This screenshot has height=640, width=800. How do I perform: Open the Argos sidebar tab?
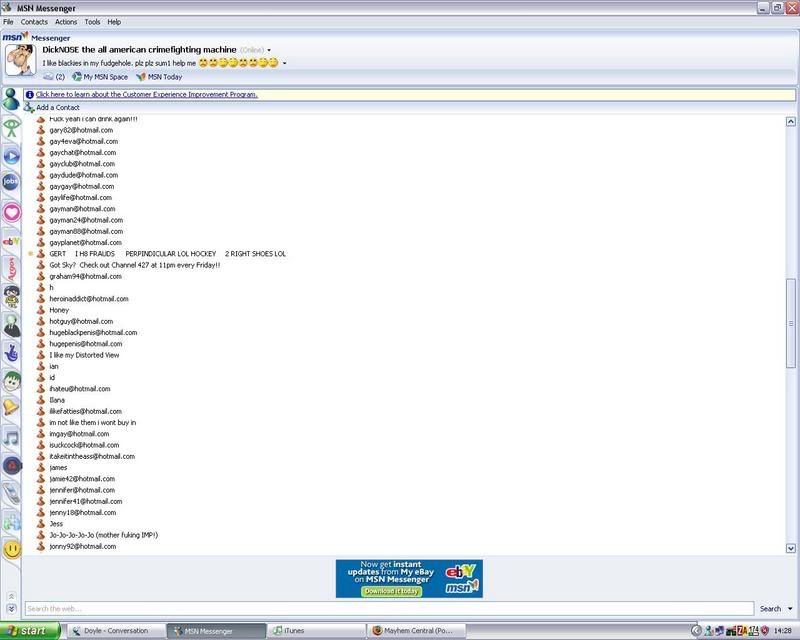11,268
